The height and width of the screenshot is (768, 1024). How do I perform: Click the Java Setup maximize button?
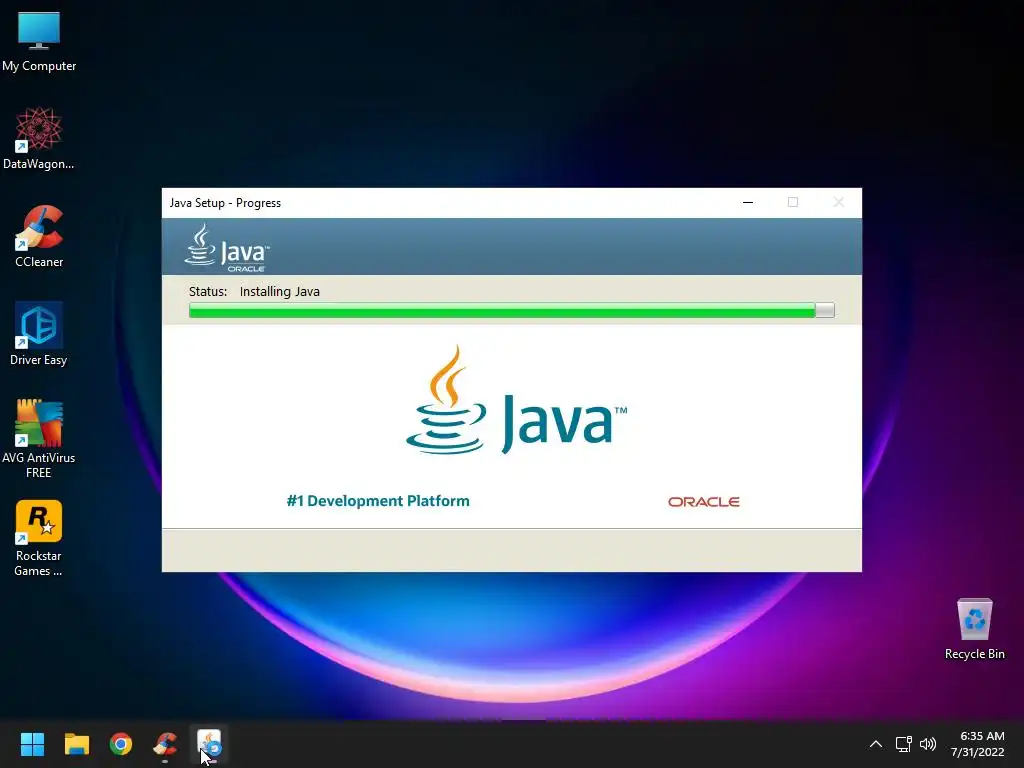click(x=793, y=202)
